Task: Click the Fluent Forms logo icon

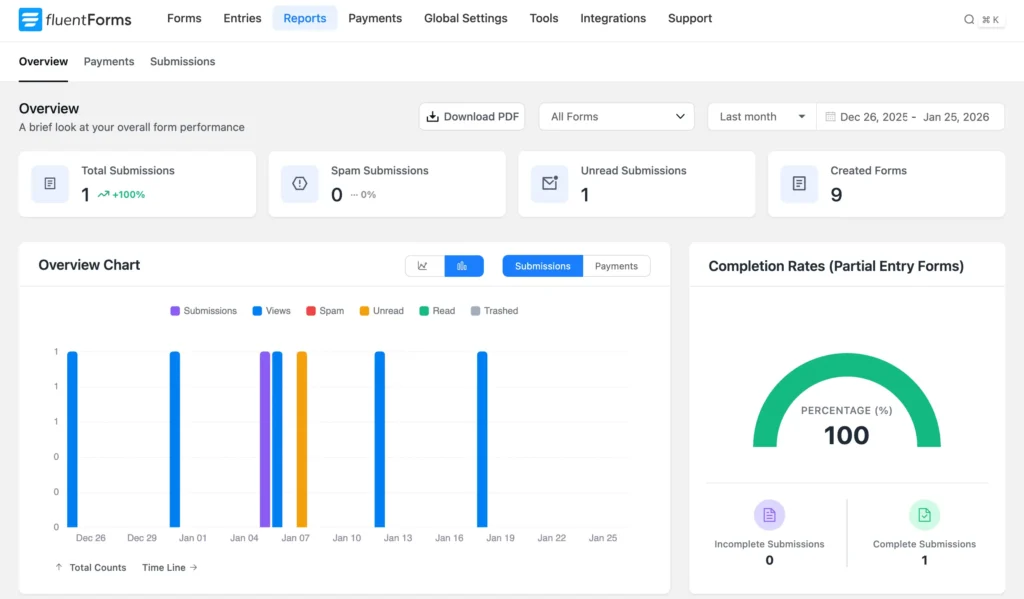Action: click(x=30, y=19)
